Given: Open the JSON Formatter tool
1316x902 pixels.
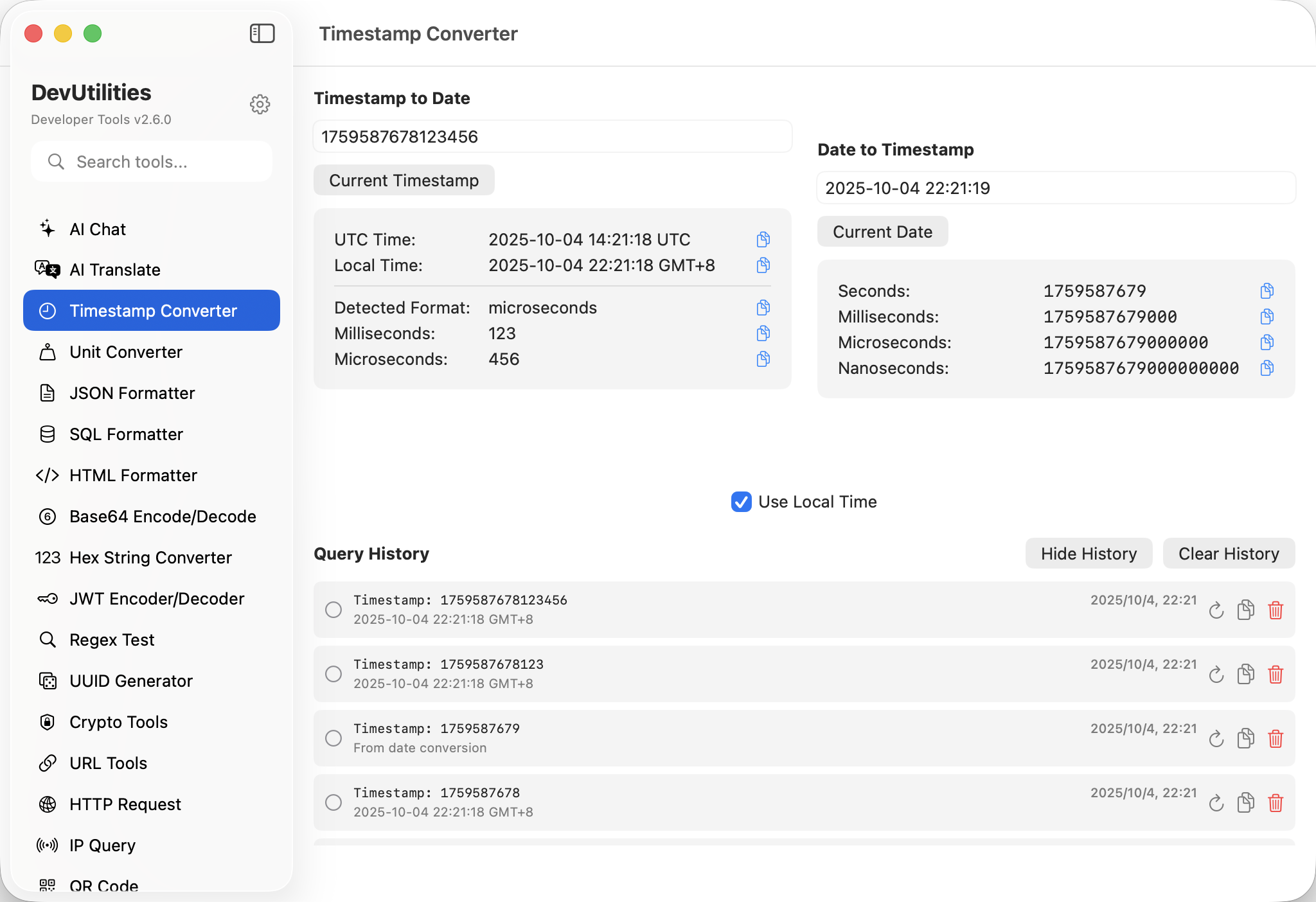Looking at the screenshot, I should click(132, 393).
